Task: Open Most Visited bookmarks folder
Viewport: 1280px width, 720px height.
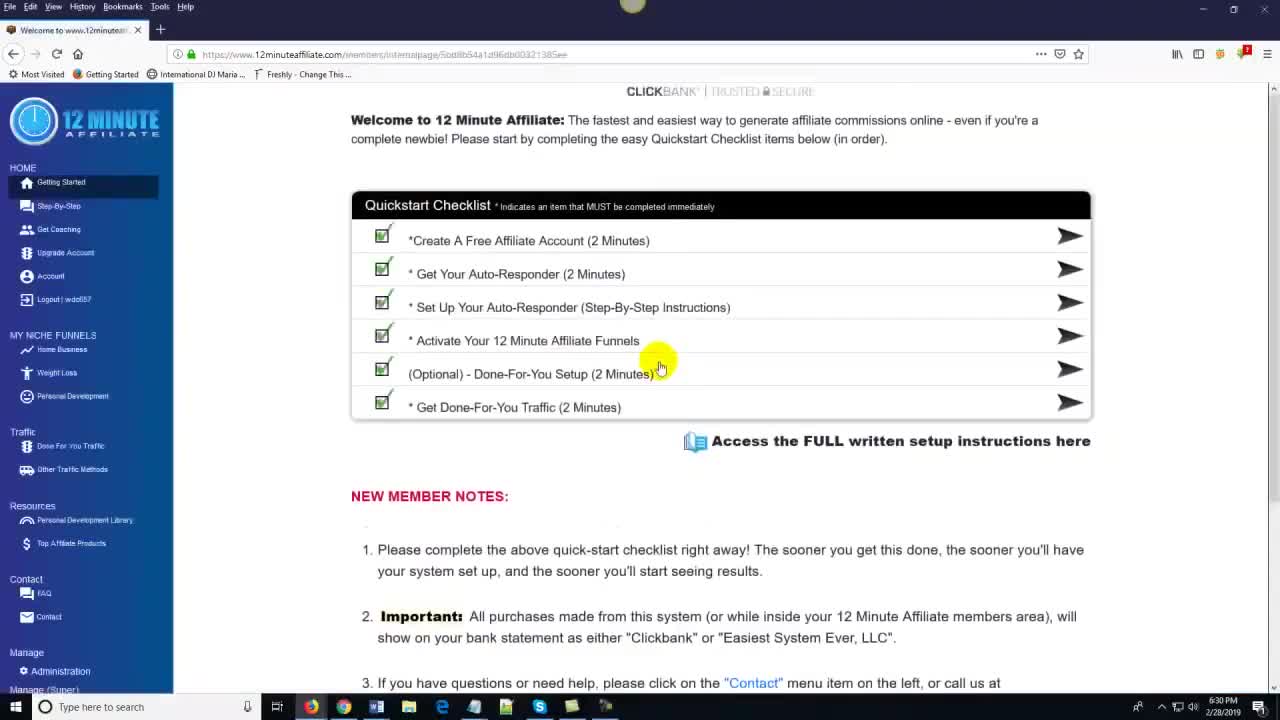Action: pyautogui.click(x=36, y=74)
